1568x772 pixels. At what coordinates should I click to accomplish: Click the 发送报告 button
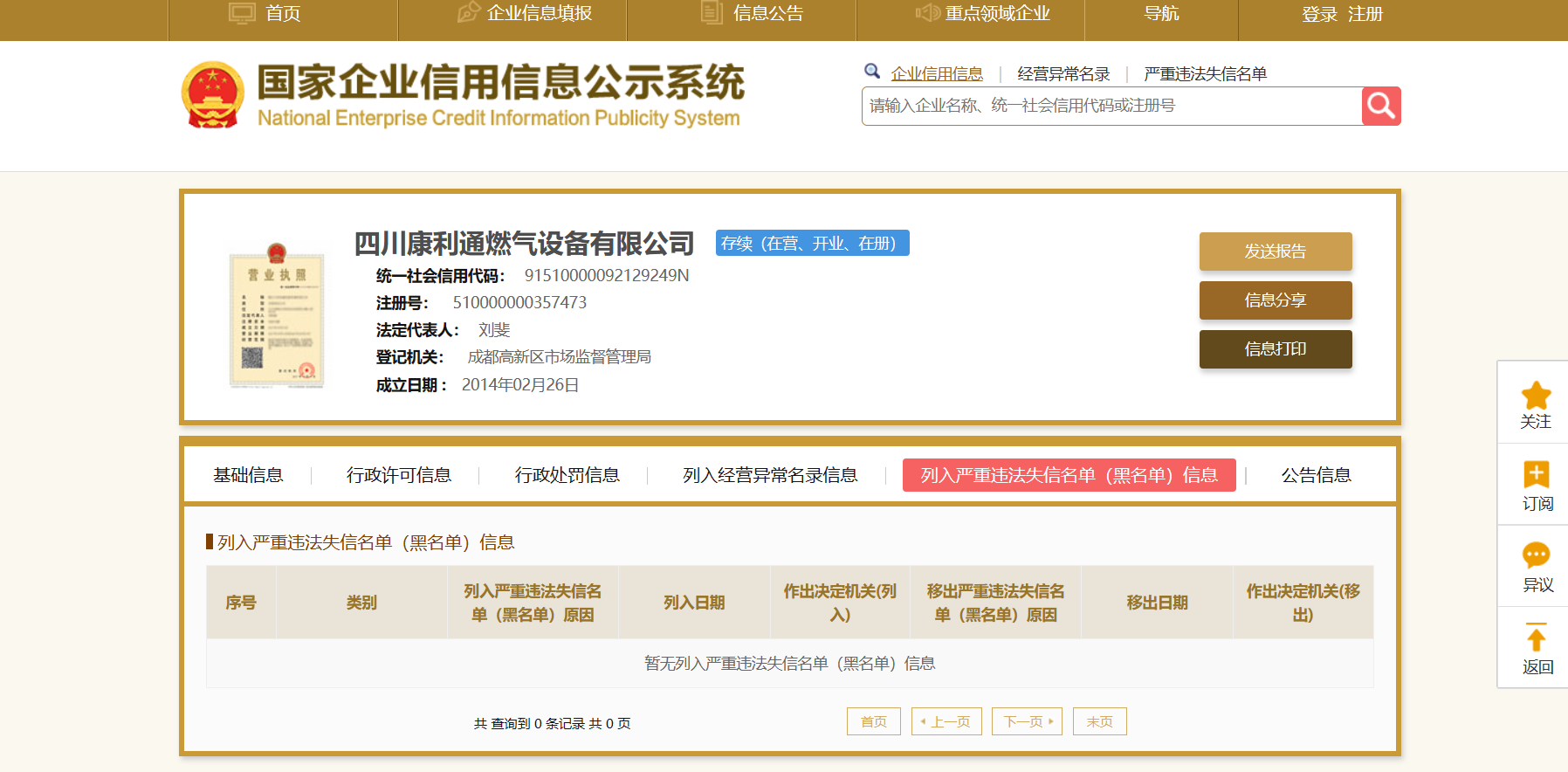[1276, 252]
